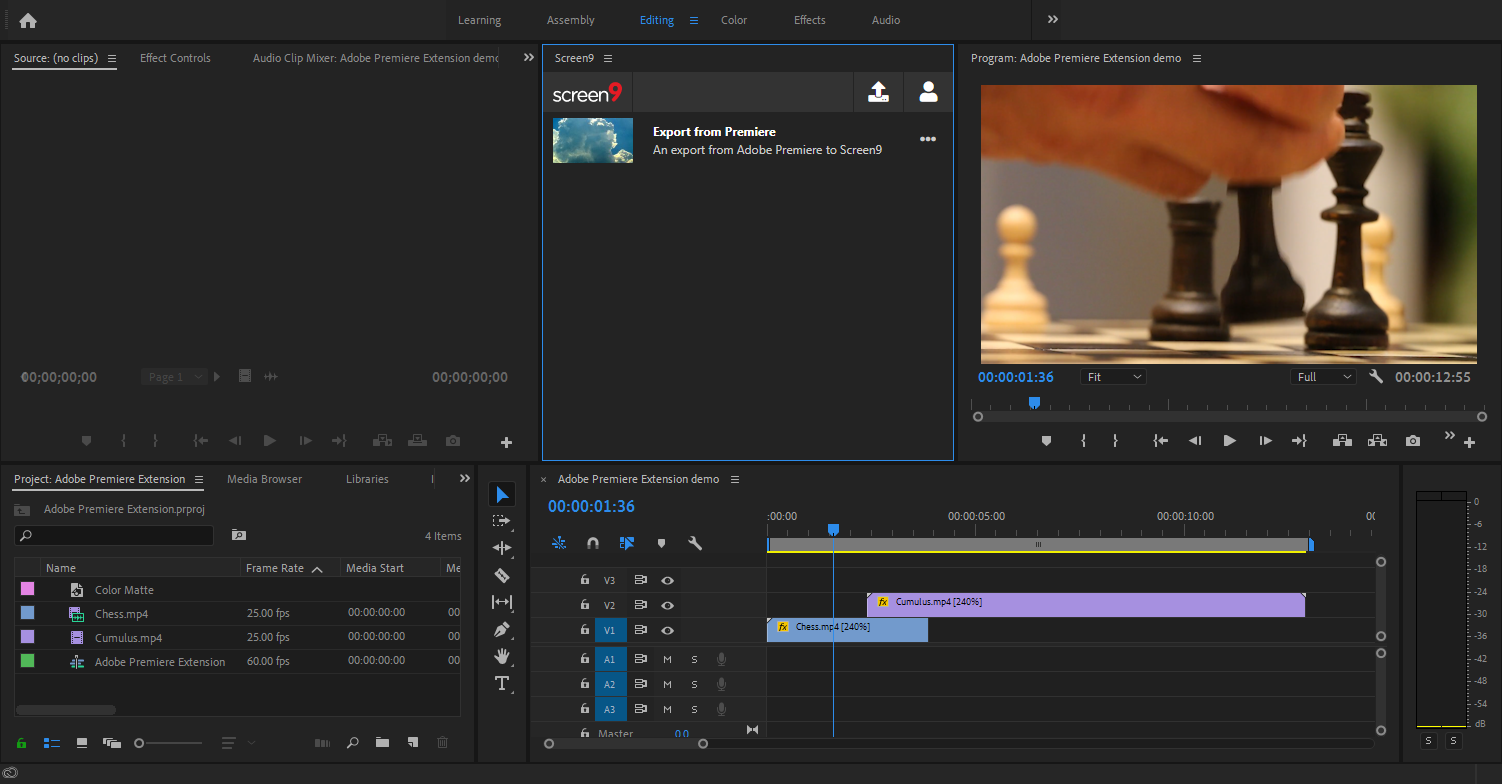This screenshot has width=1502, height=784.
Task: Select the Pen tool
Action: point(502,629)
